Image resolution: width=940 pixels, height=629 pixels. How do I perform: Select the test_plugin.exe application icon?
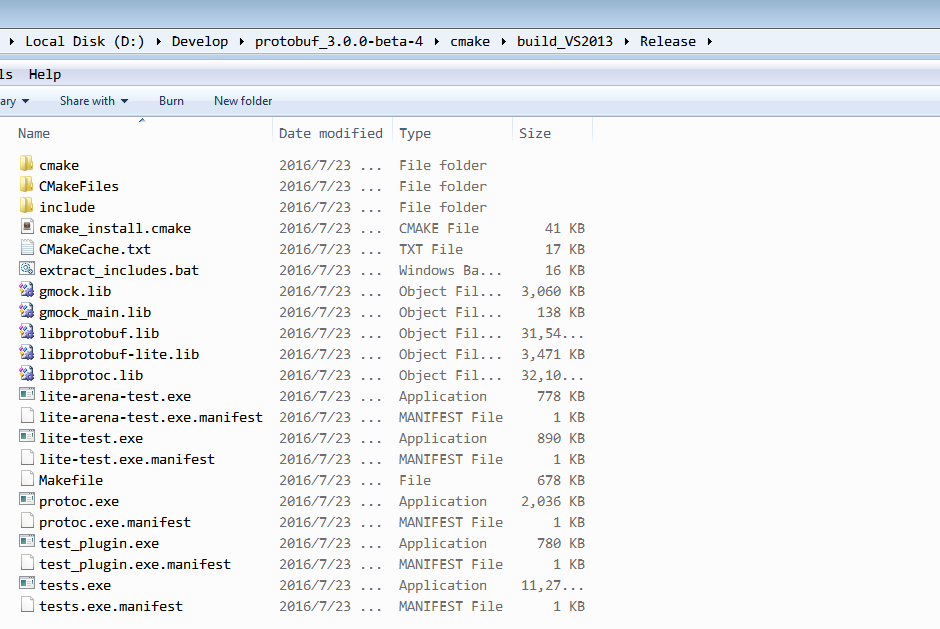(26, 541)
